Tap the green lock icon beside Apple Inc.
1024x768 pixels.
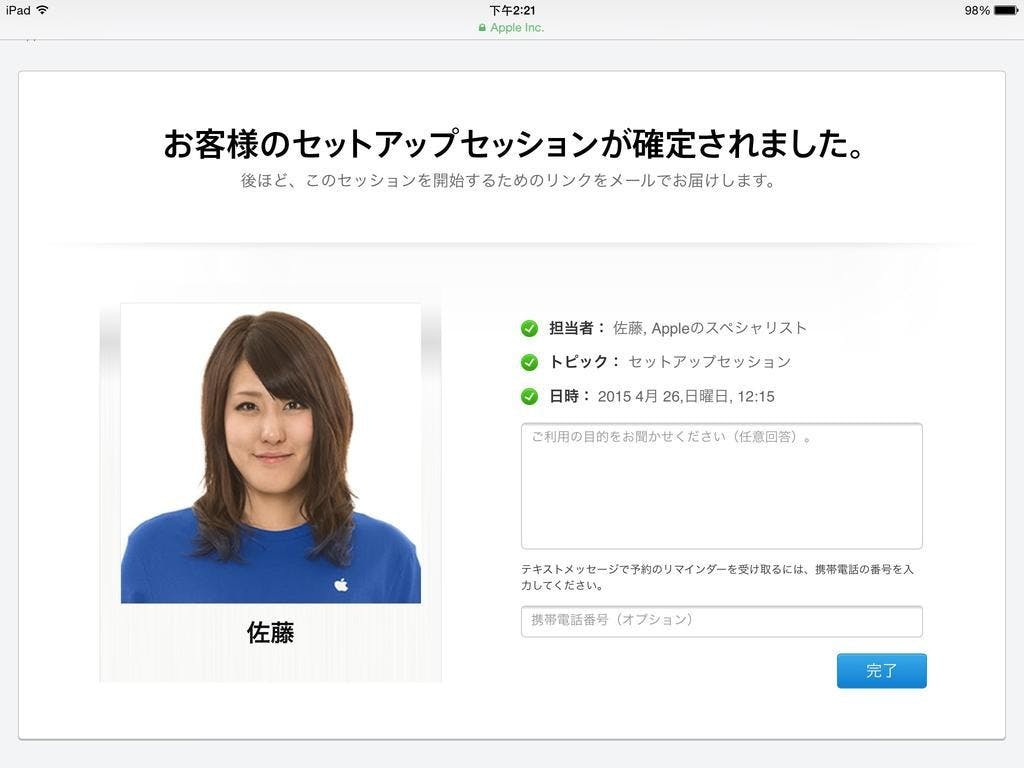click(482, 28)
